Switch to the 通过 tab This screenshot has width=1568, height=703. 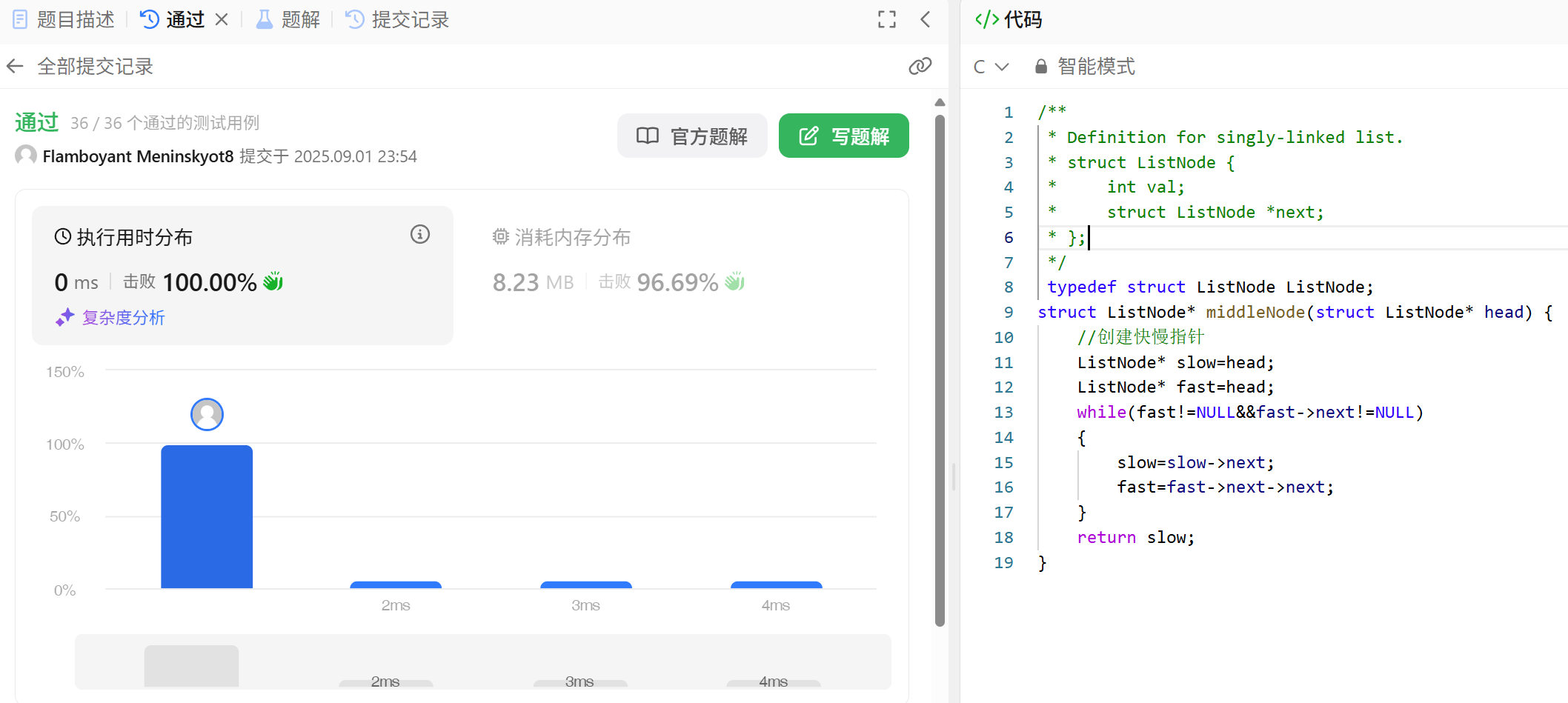click(x=173, y=20)
